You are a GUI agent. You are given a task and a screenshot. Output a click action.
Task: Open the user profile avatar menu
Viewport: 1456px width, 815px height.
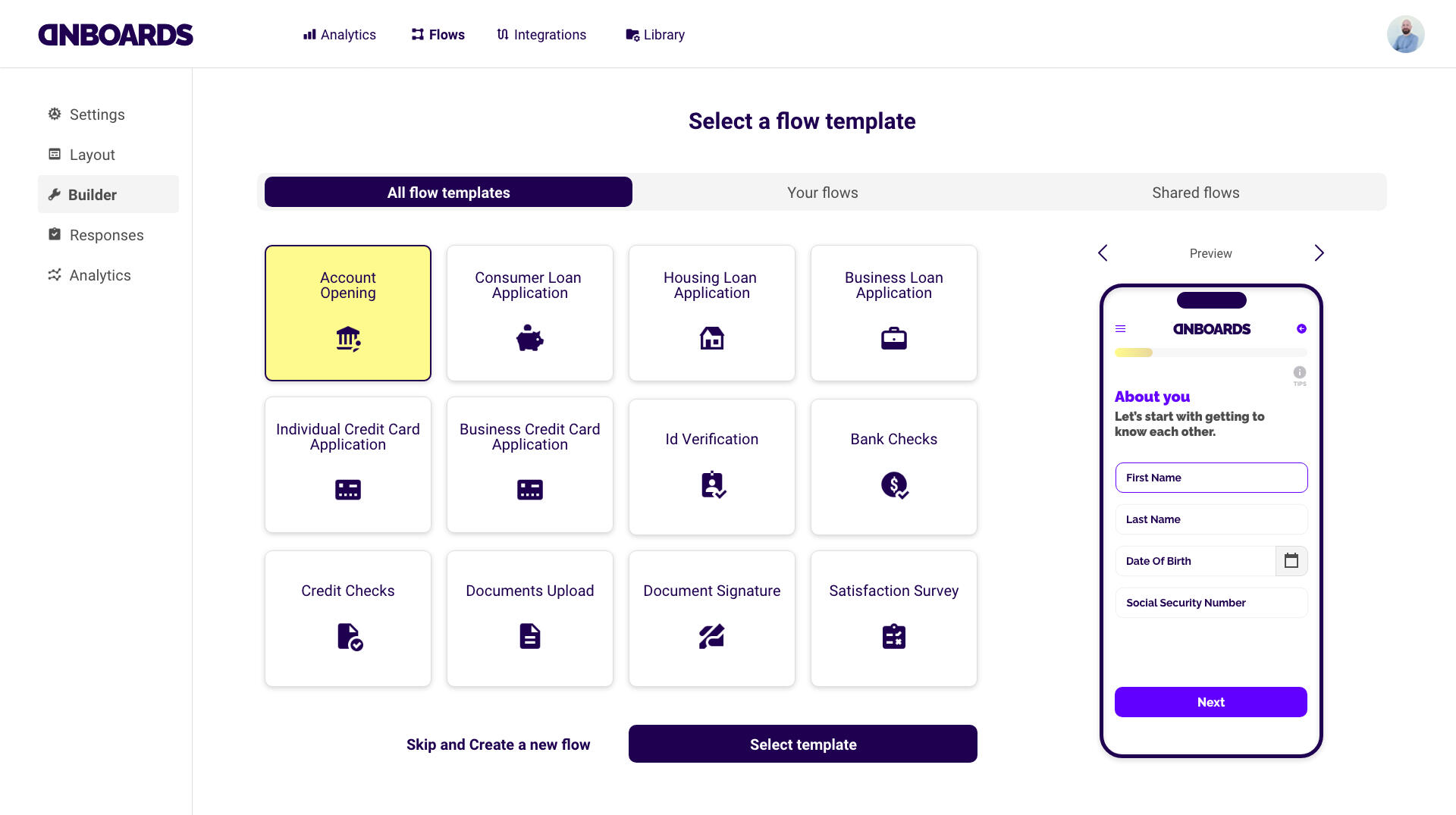1405,34
